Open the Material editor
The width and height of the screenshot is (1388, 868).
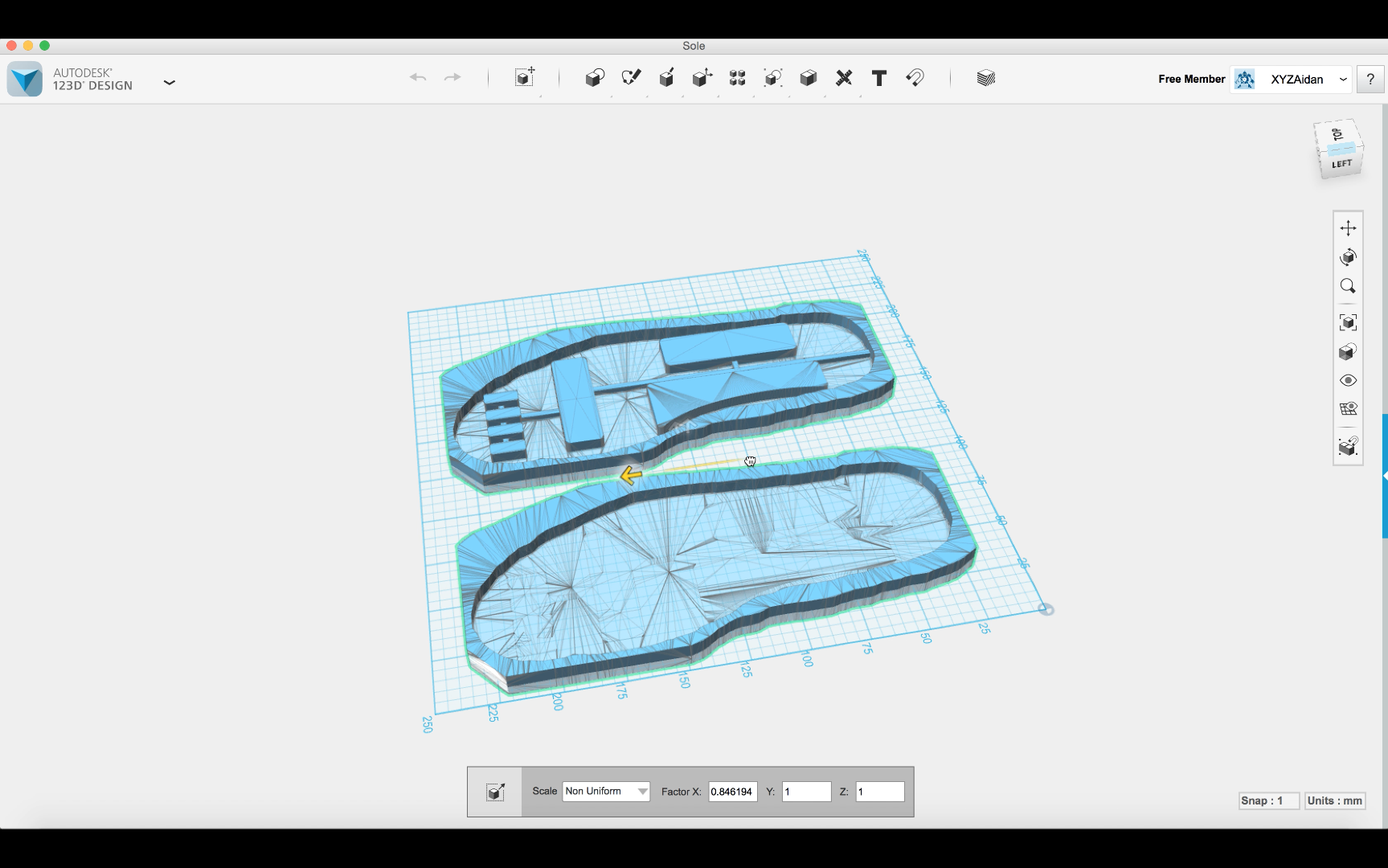pyautogui.click(x=986, y=77)
